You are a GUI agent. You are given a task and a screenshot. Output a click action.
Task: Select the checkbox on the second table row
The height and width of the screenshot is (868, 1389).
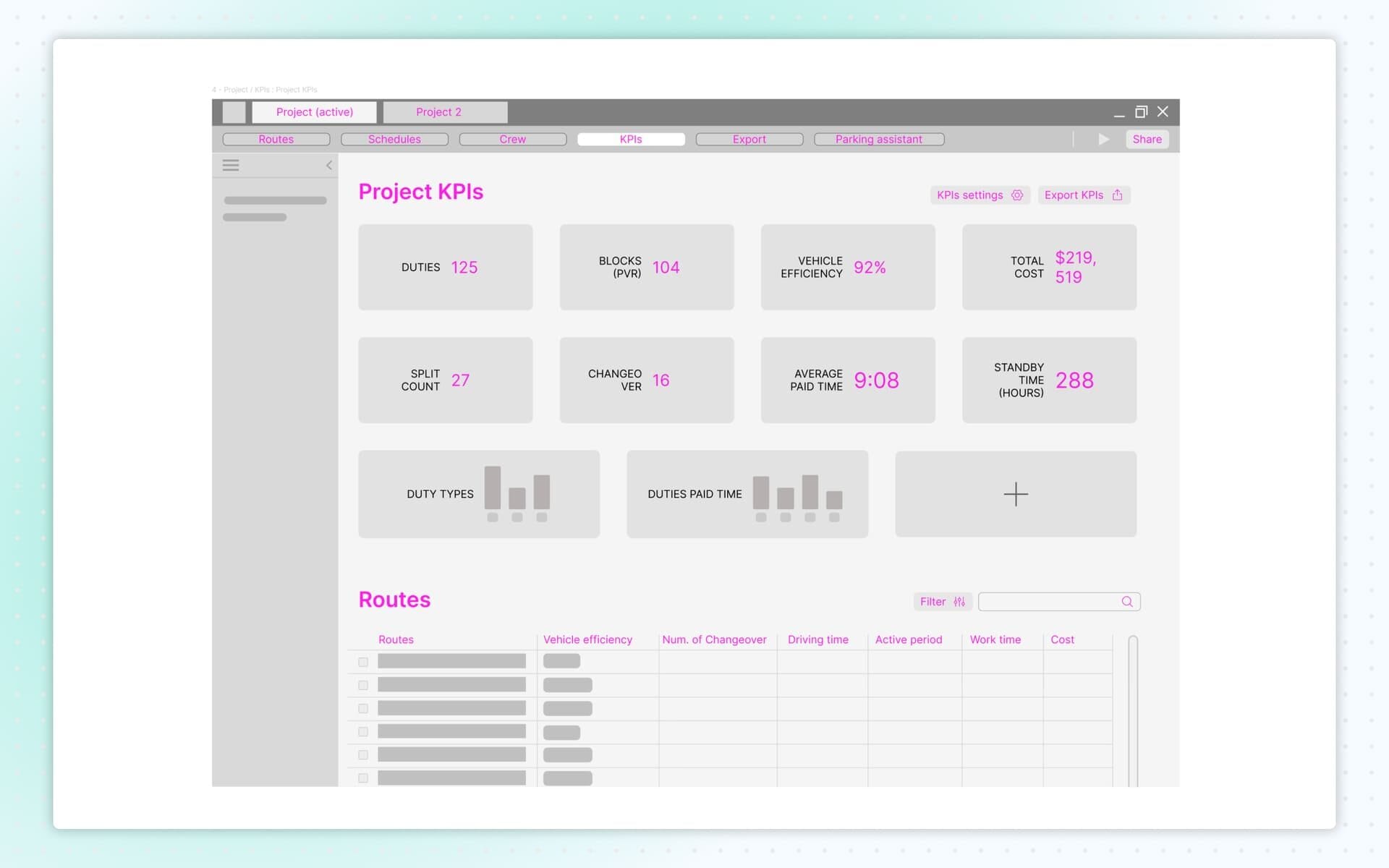click(362, 685)
